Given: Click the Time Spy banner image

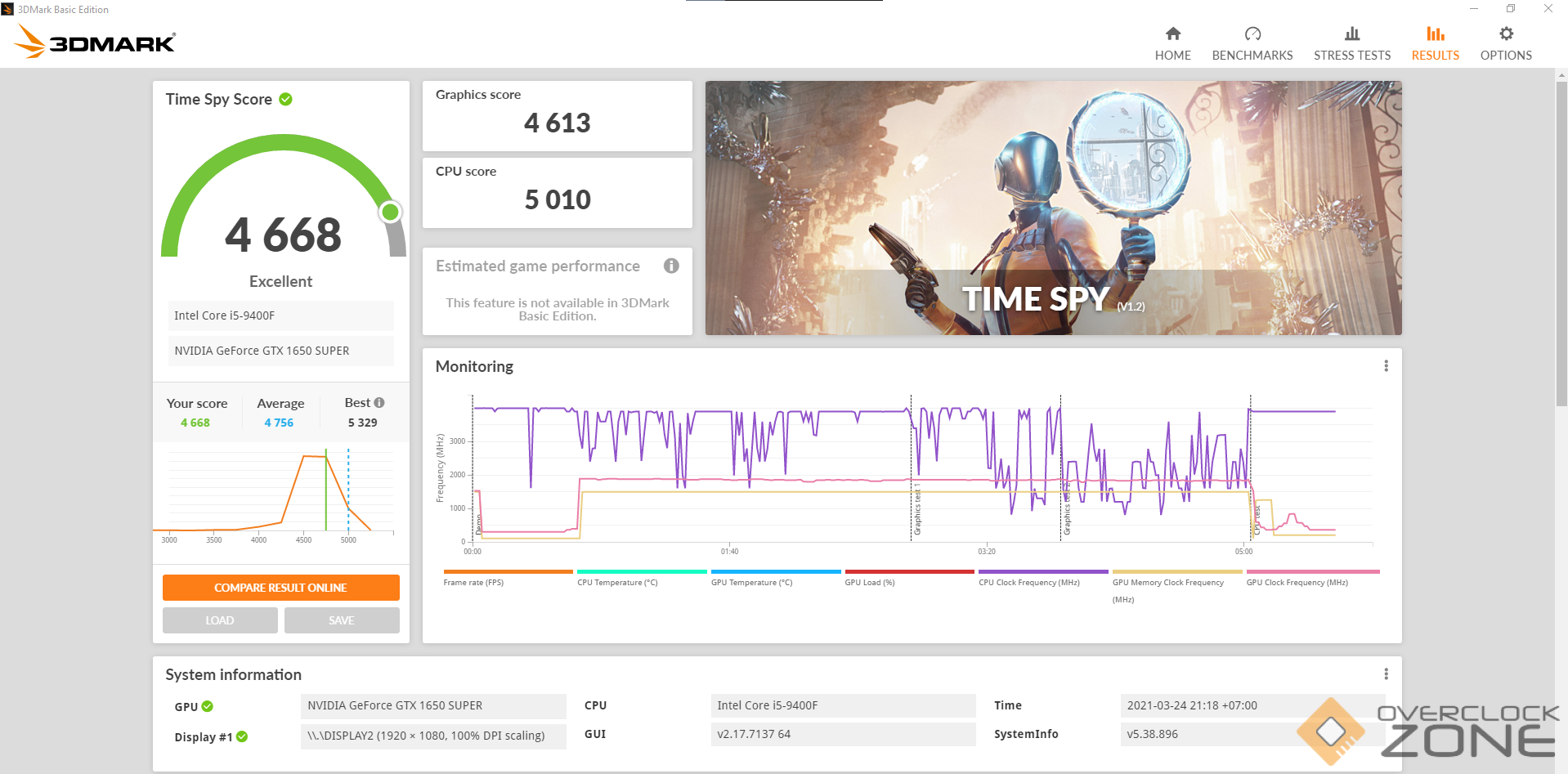Looking at the screenshot, I should 1053,208.
